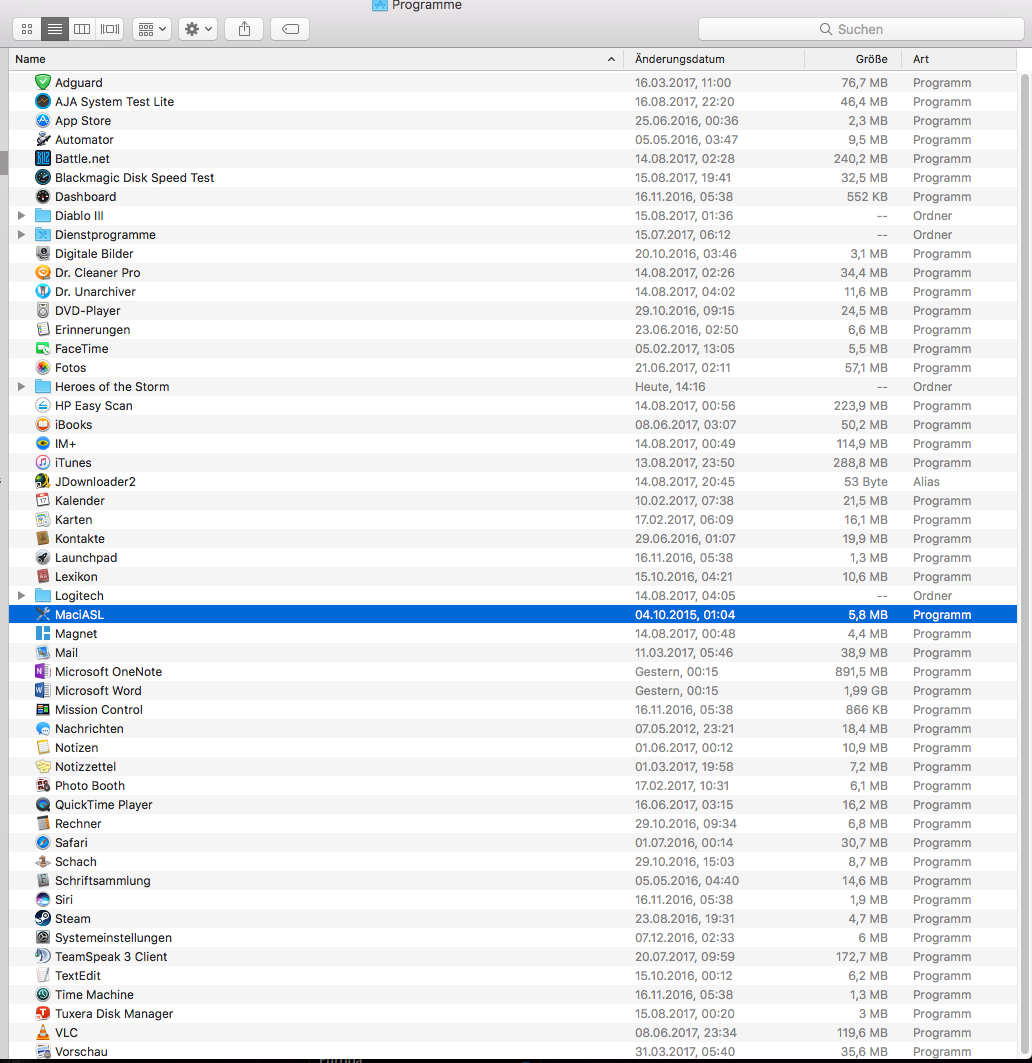Select the Blackmagic Disk Speed Test icon

(43, 177)
